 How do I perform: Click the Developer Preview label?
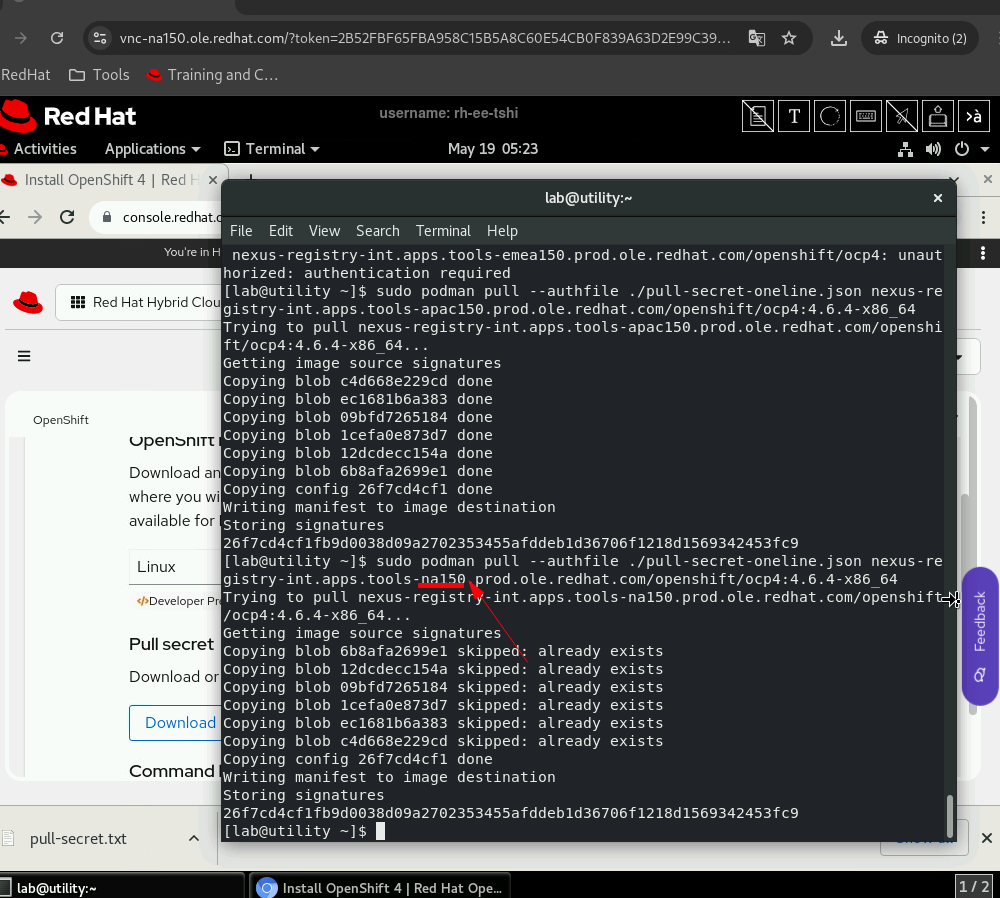point(179,601)
